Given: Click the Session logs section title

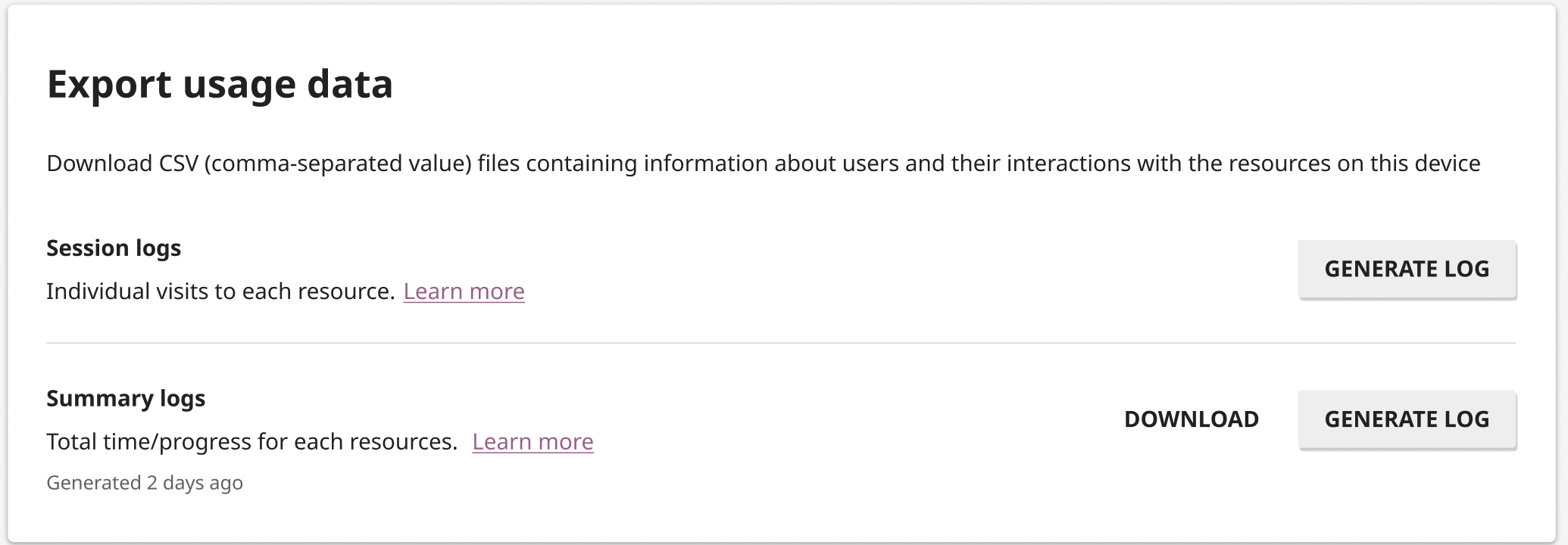Looking at the screenshot, I should pyautogui.click(x=113, y=248).
